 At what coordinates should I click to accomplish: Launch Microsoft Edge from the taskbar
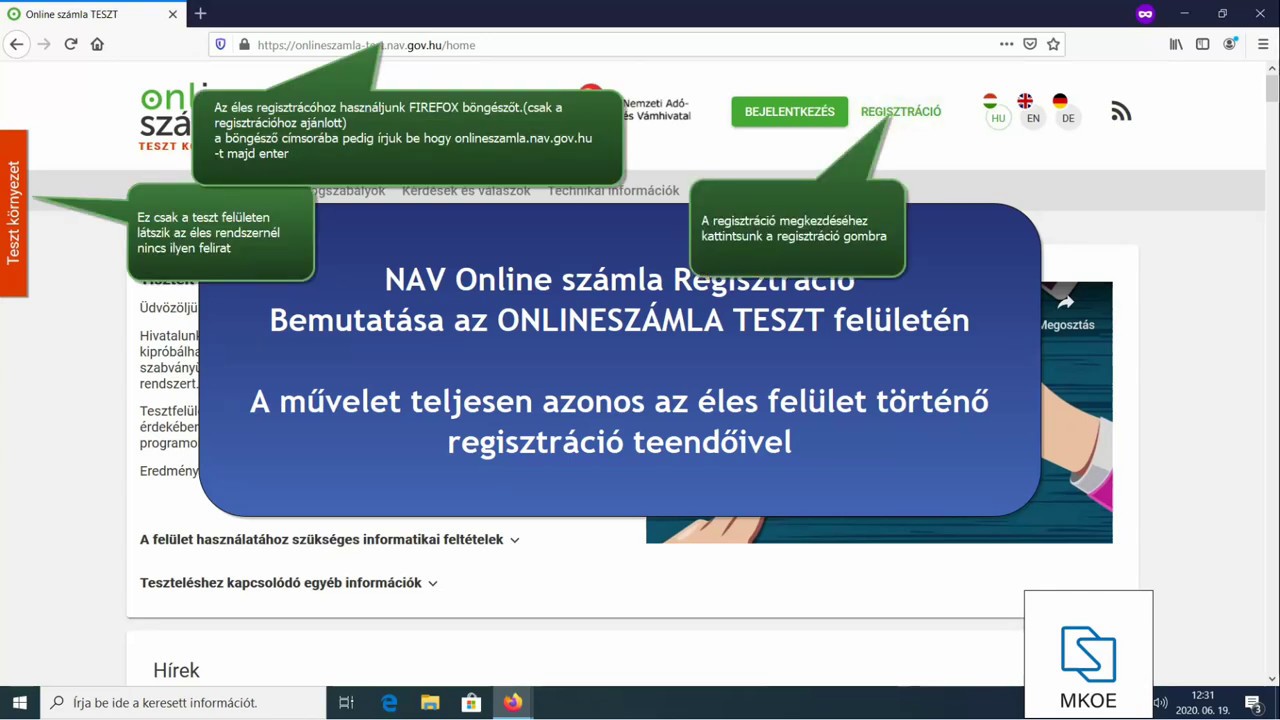tap(389, 703)
